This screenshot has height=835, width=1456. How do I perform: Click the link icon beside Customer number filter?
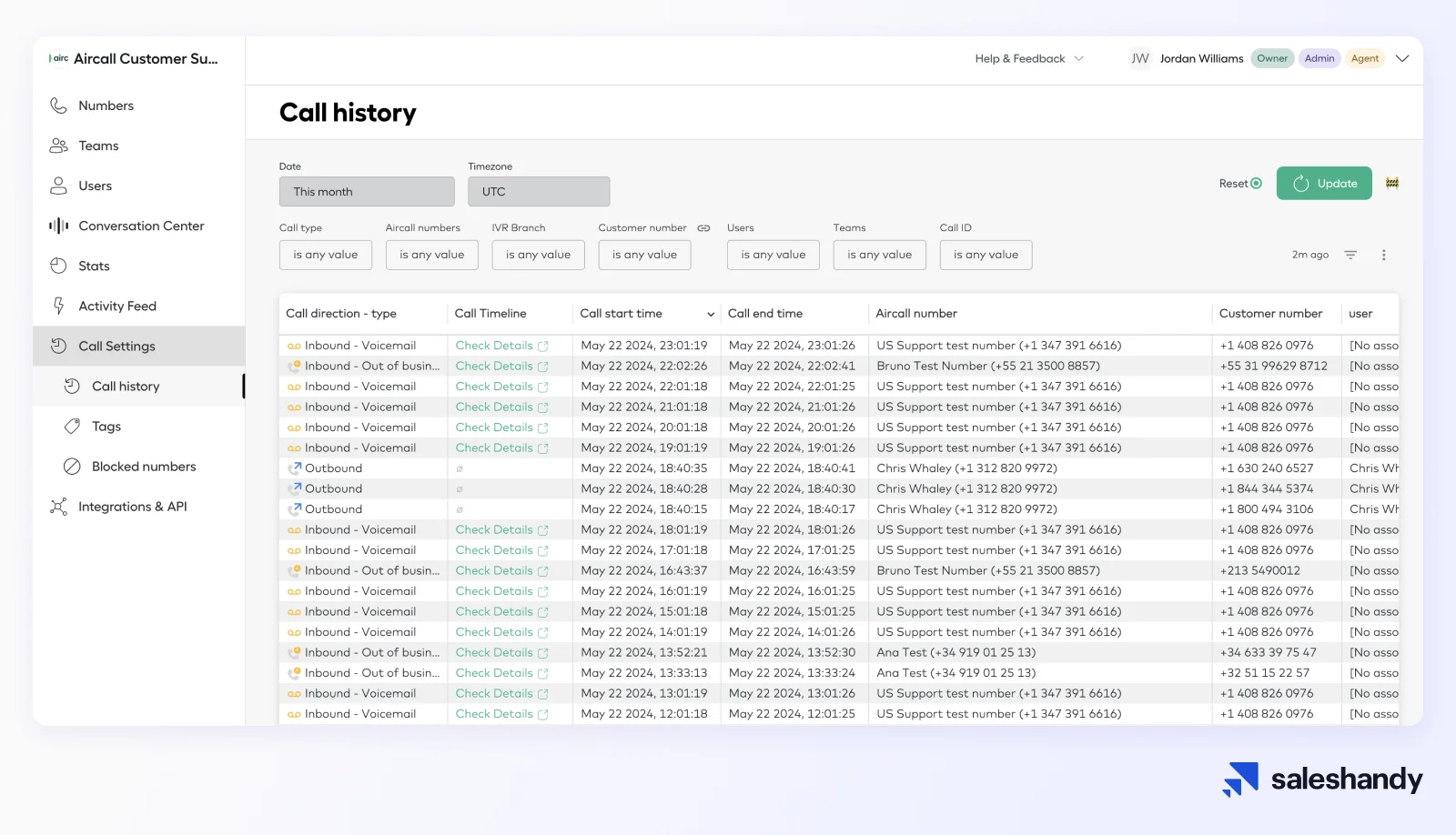pyautogui.click(x=703, y=228)
